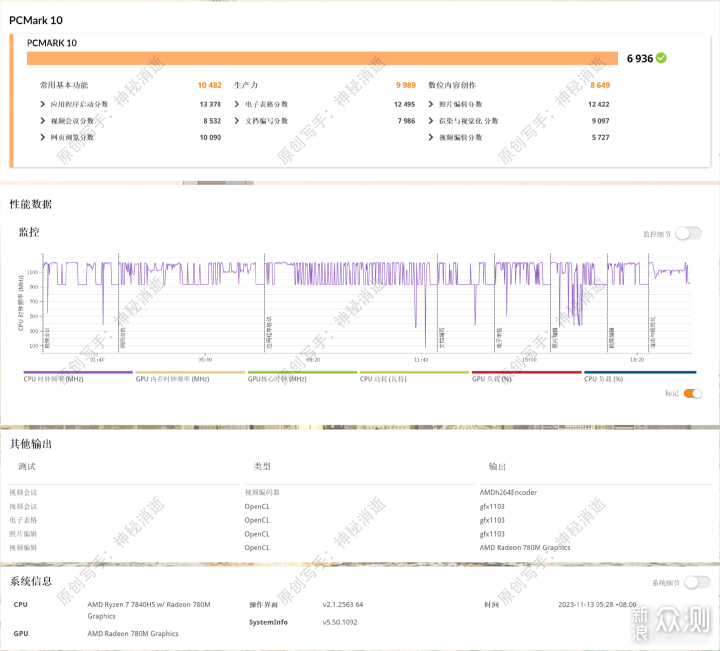The width and height of the screenshot is (720, 651).
Task: Click the 常用基本功能 group label
Action: pyautogui.click(x=64, y=85)
